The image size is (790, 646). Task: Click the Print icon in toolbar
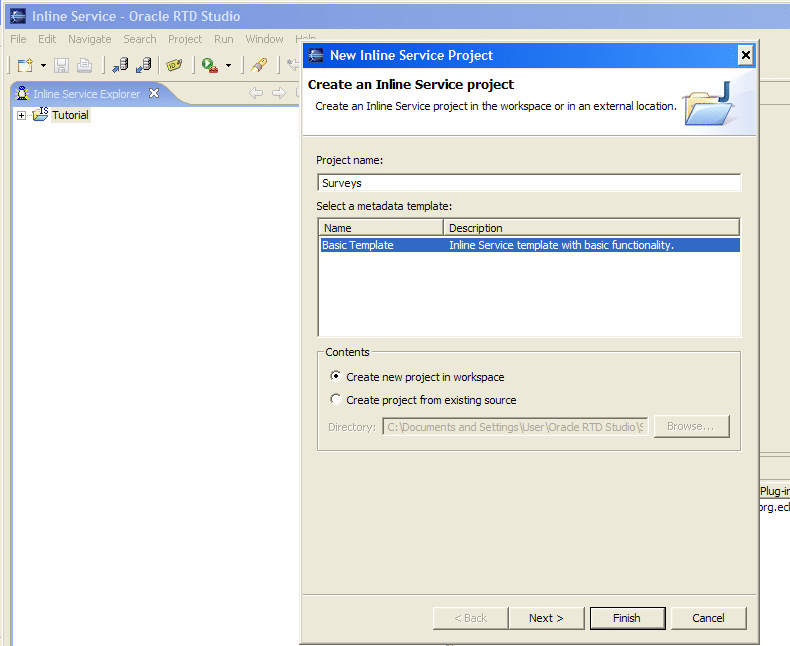[84, 65]
